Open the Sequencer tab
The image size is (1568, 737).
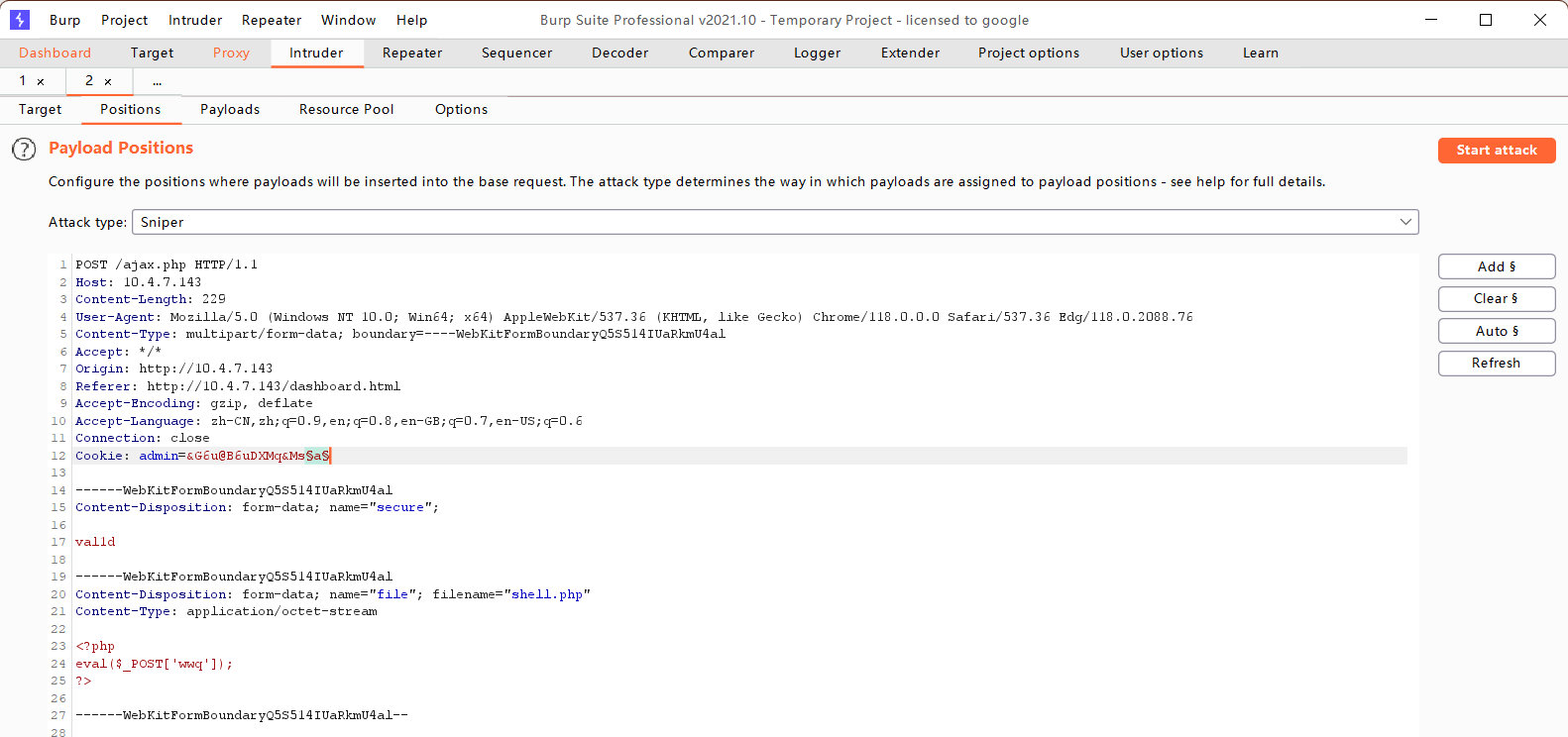(516, 53)
